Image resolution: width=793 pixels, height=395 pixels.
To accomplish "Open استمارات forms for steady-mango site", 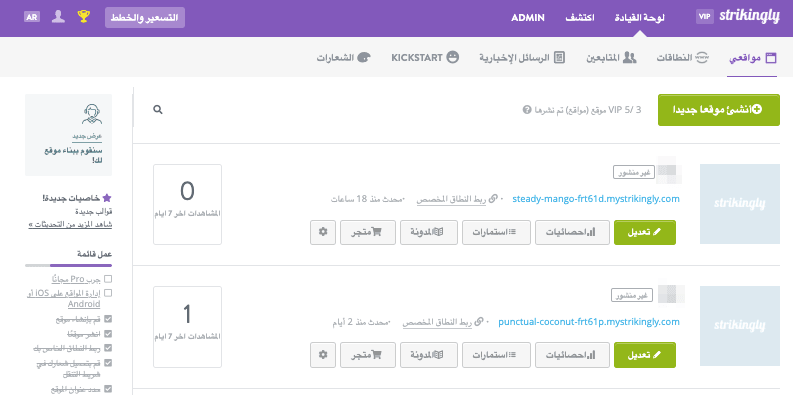I will pos(497,232).
